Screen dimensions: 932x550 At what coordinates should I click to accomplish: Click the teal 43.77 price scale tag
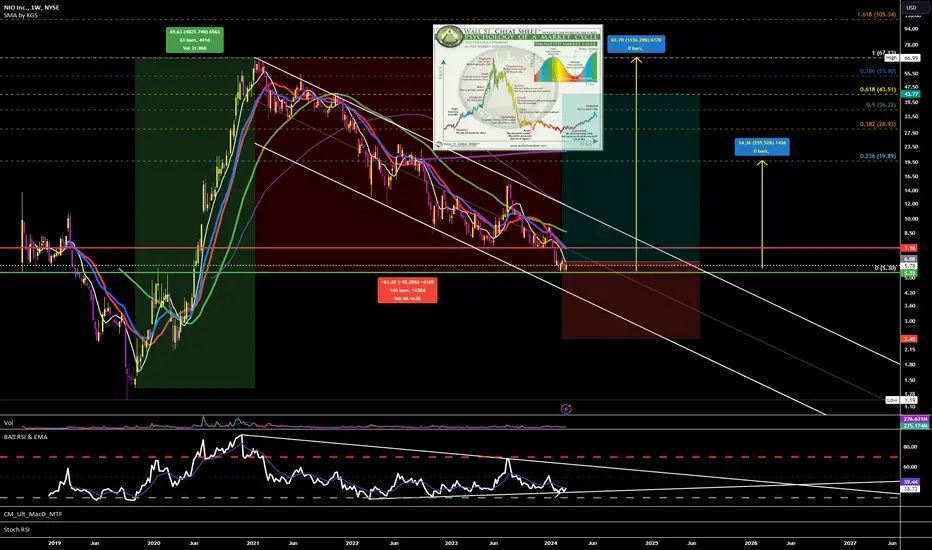point(911,94)
